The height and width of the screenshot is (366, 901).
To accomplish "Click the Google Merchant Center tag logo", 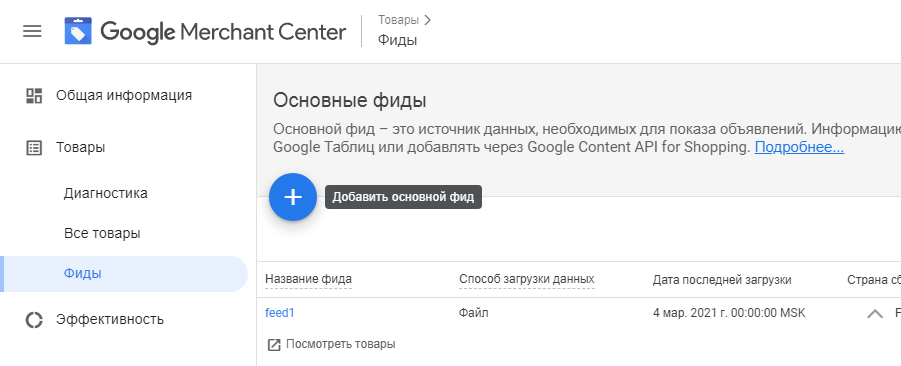I will (78, 31).
